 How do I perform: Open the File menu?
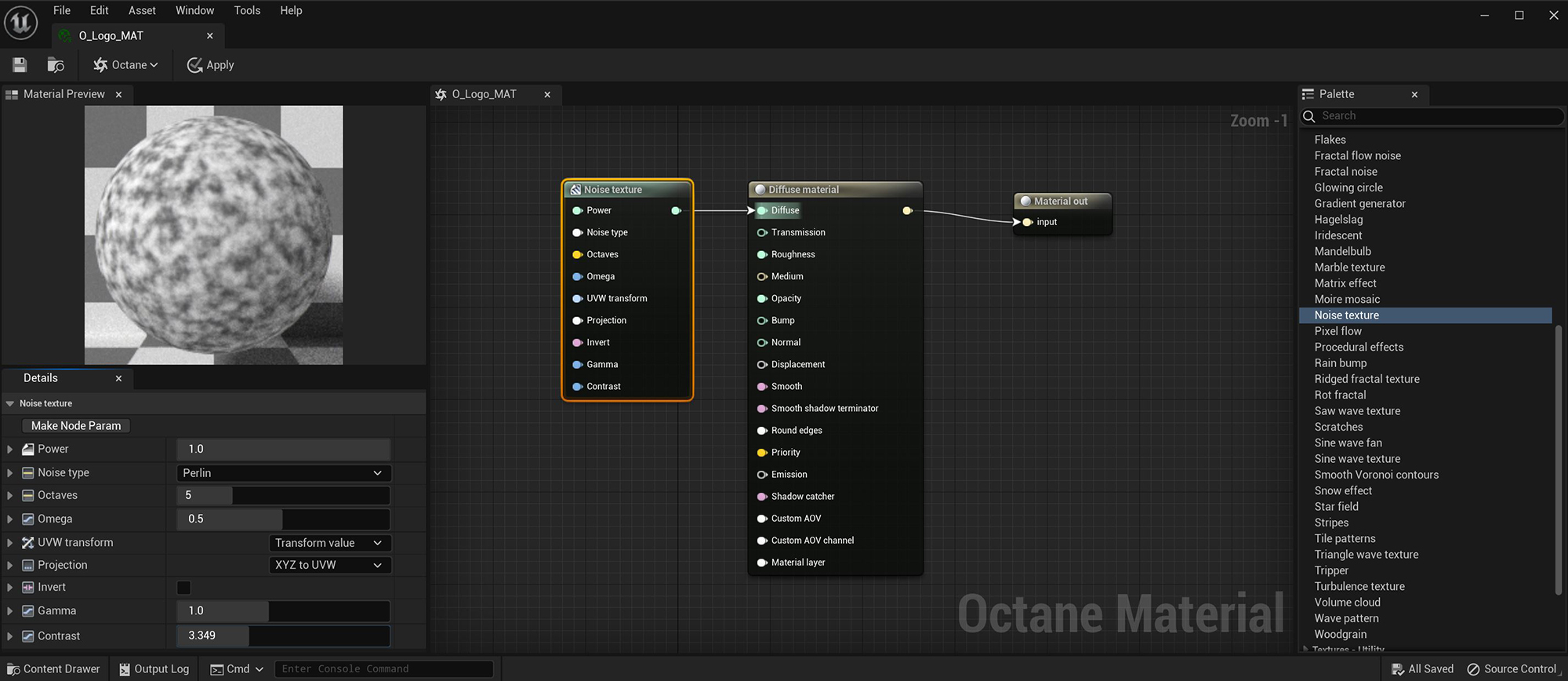point(62,10)
